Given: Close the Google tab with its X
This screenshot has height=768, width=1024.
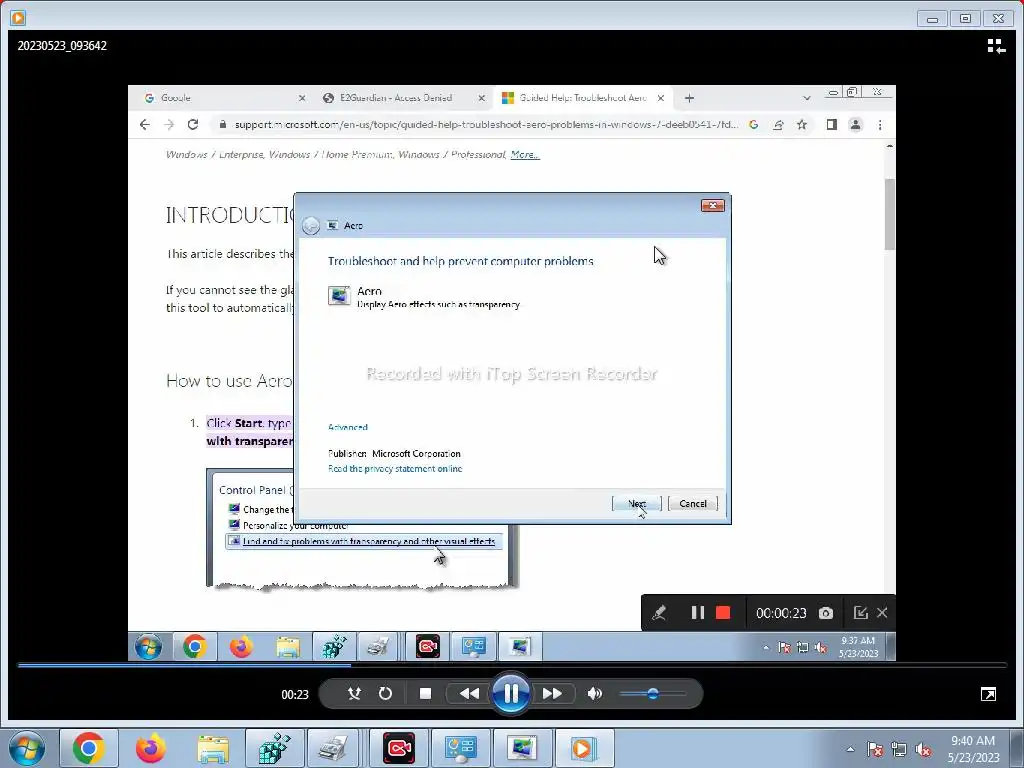Looking at the screenshot, I should point(302,98).
